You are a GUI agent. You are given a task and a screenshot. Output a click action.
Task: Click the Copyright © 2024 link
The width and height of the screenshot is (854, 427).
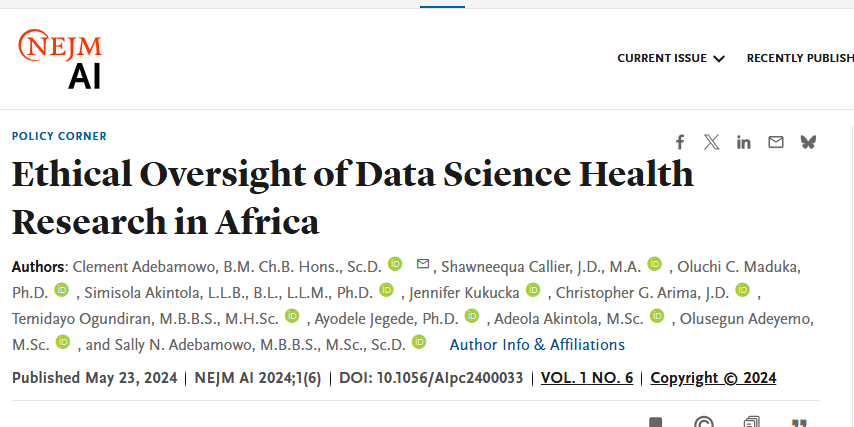(x=713, y=378)
